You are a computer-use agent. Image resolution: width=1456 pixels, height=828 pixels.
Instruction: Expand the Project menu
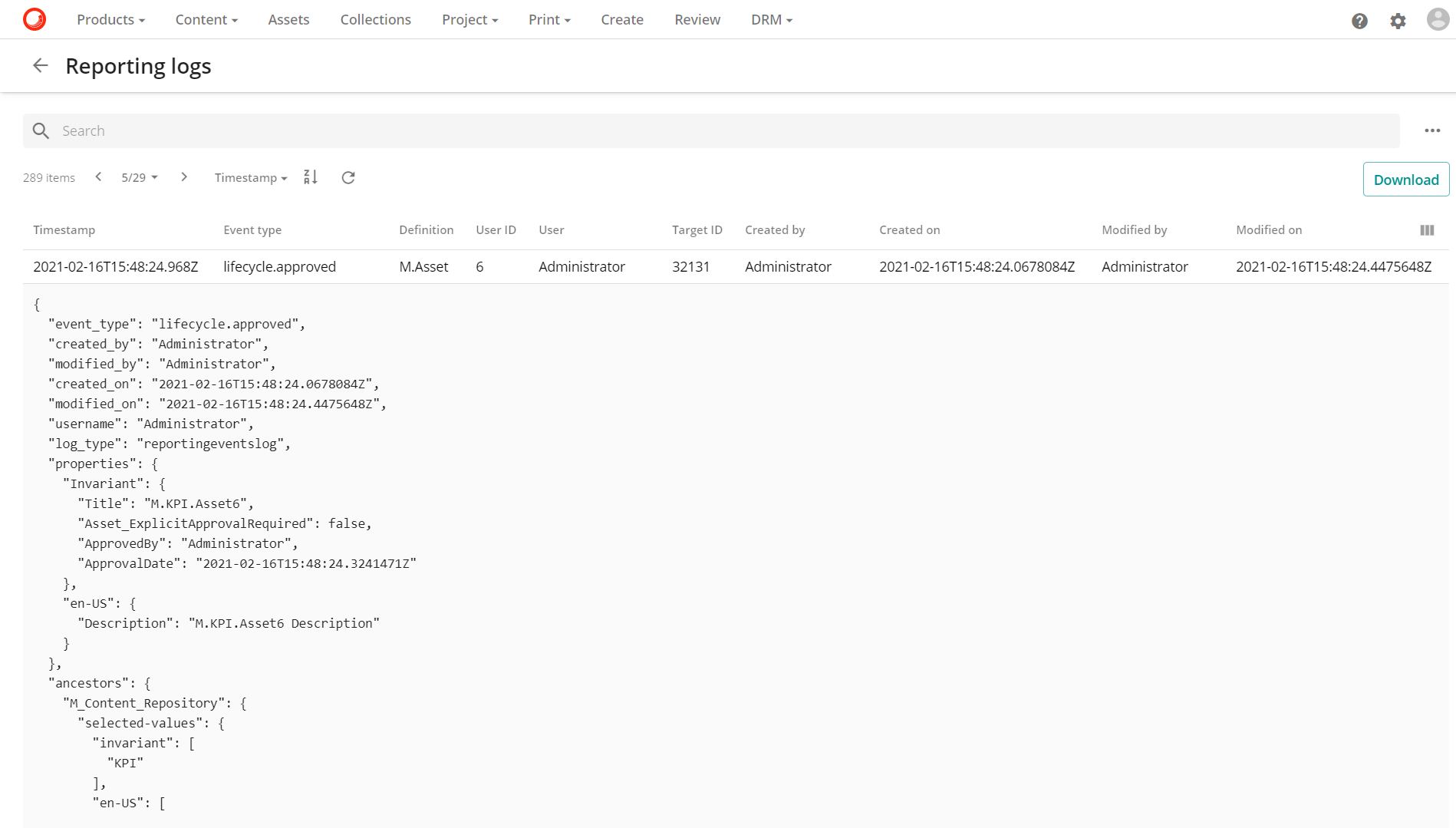tap(469, 20)
